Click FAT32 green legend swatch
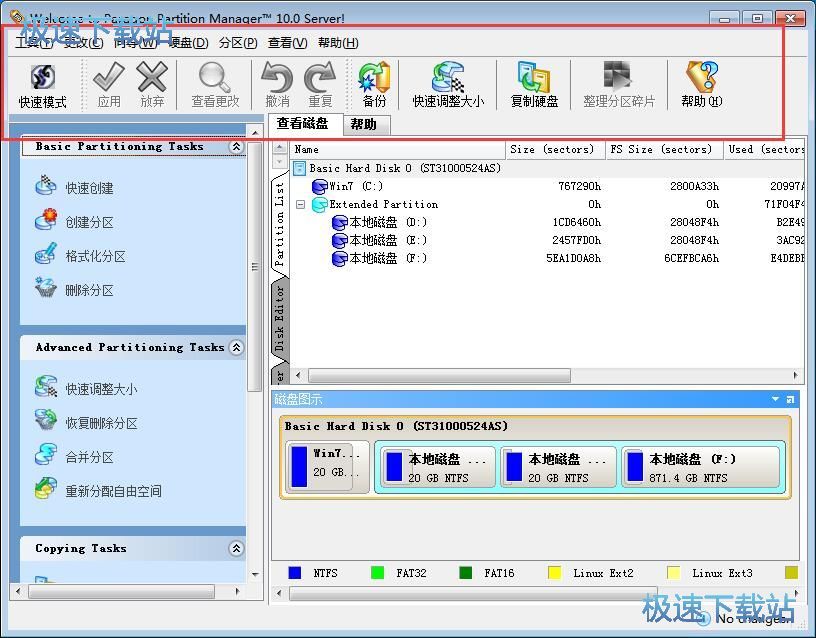Screen dimensions: 816x638 point(377,573)
